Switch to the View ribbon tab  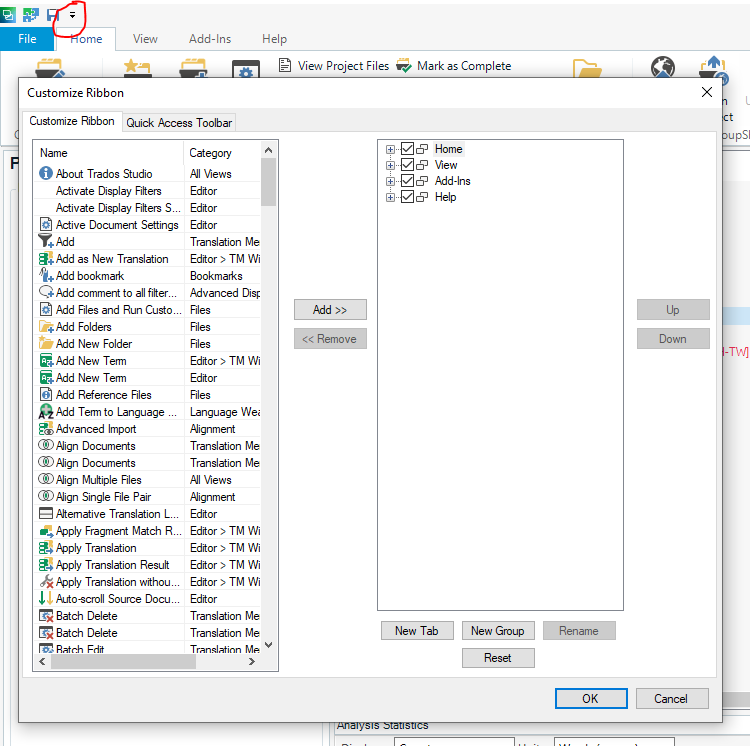[145, 39]
